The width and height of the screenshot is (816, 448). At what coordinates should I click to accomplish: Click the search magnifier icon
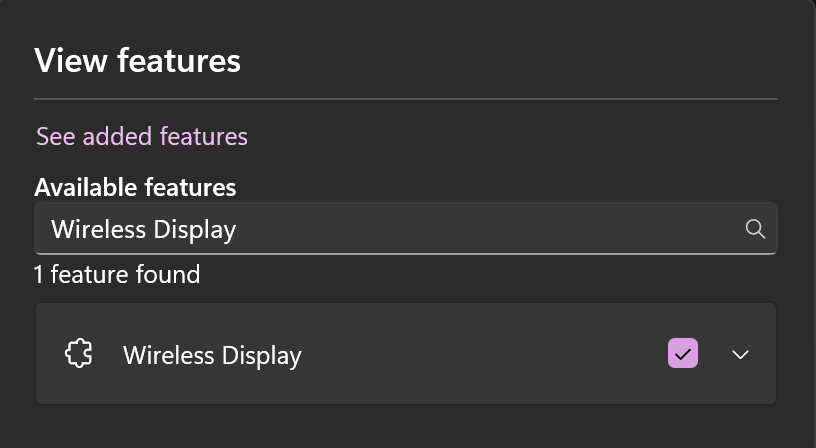tap(755, 229)
